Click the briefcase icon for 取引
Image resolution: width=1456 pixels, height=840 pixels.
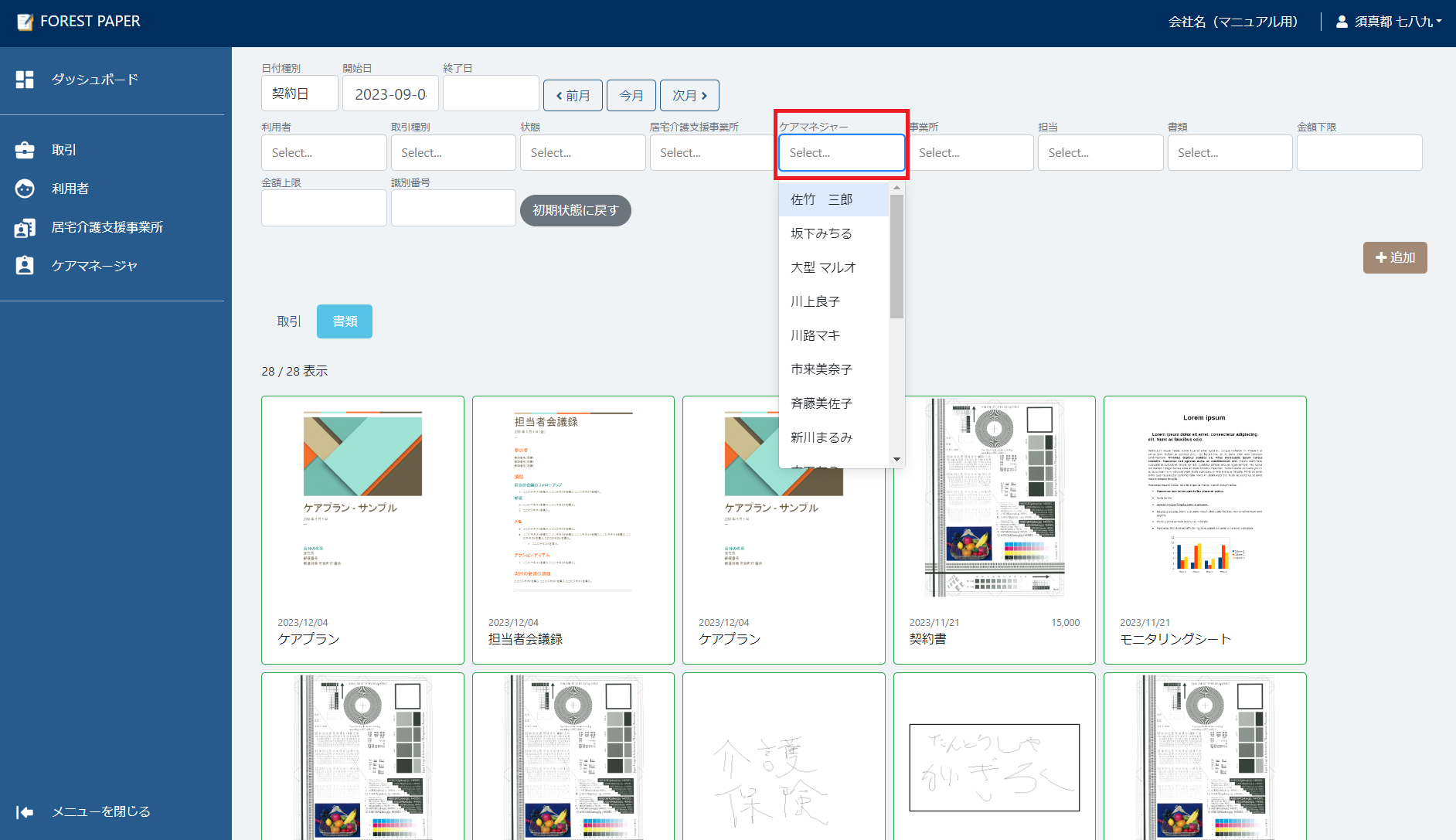pos(25,150)
